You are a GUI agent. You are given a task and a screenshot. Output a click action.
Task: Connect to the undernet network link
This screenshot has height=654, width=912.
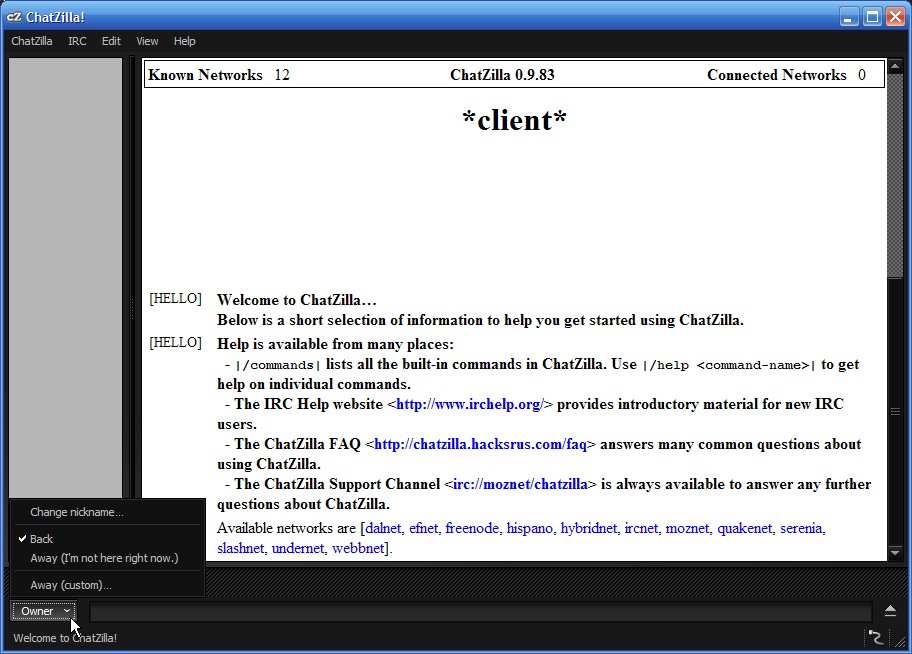click(x=298, y=548)
